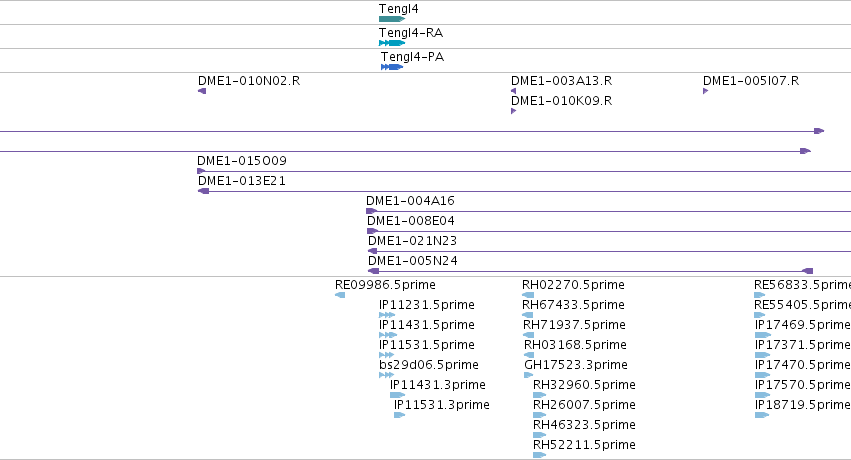
Task: Click the Tengl4 gene glyph
Action: (392, 19)
